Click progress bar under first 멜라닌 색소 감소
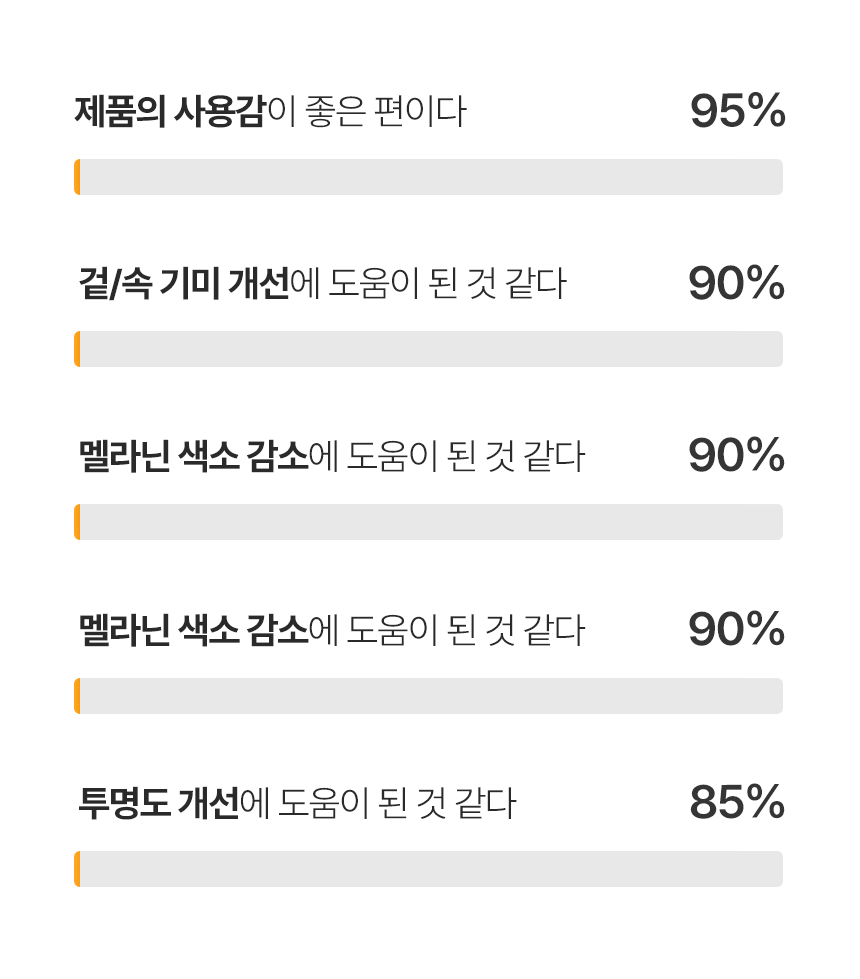860x979 pixels. point(430,522)
